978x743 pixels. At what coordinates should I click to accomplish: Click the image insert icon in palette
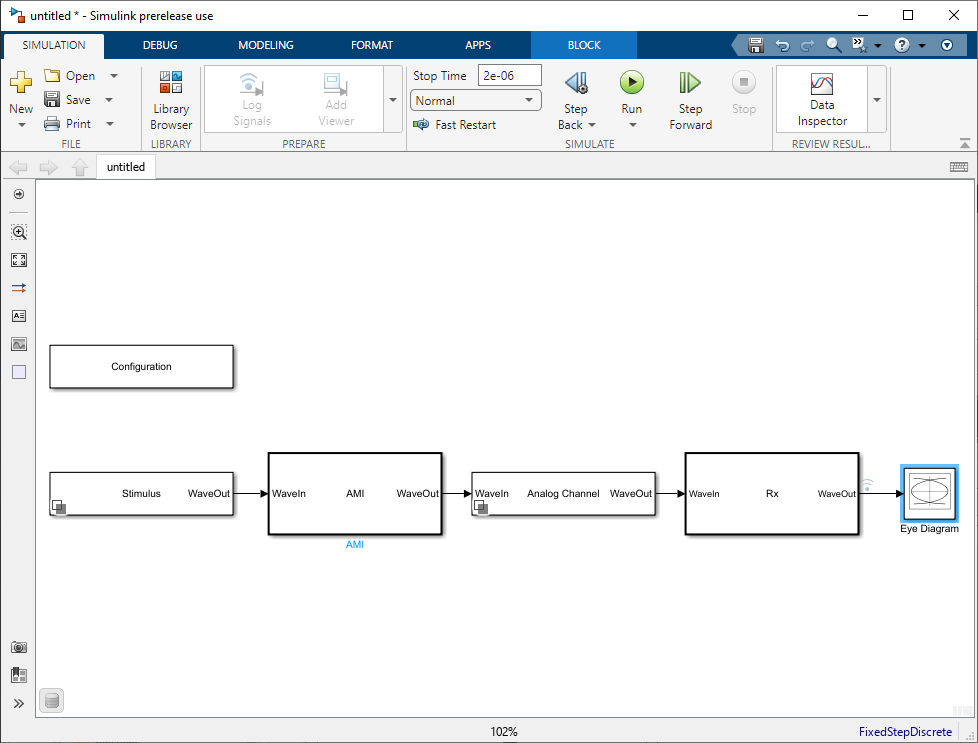coord(19,344)
